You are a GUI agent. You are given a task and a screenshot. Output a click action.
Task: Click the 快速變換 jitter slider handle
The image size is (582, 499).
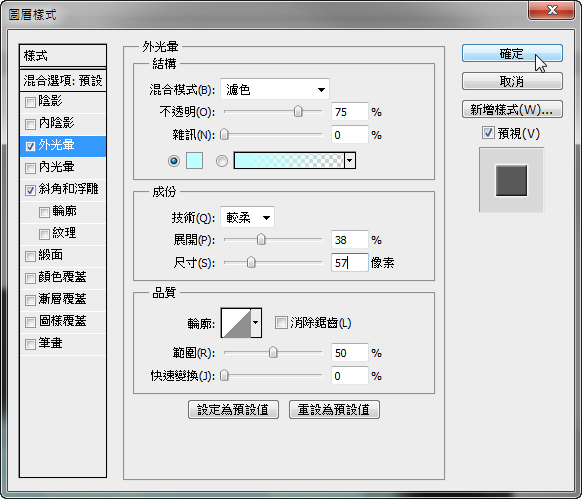[x=224, y=375]
